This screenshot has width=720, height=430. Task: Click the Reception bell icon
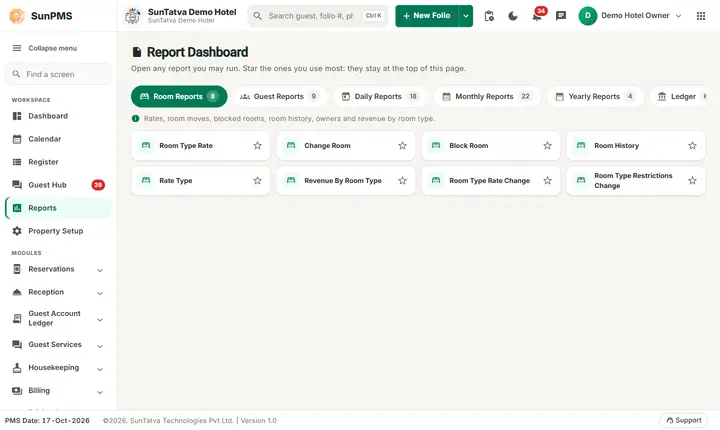pyautogui.click(x=17, y=292)
